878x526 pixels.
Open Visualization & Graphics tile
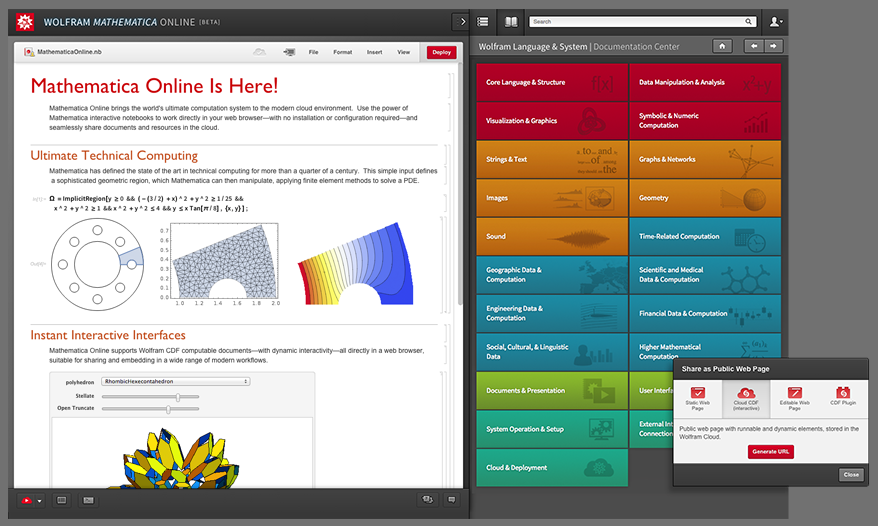pos(552,121)
